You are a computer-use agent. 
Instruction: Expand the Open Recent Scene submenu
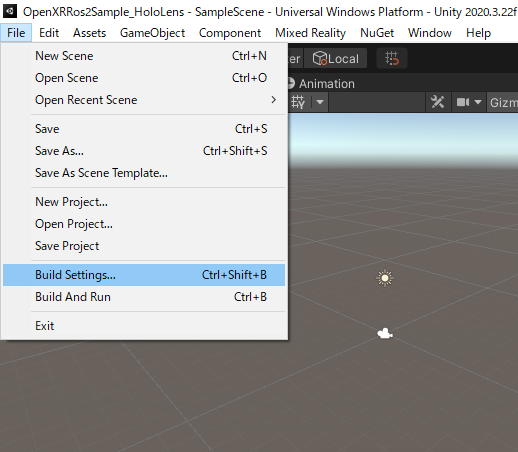(x=144, y=100)
